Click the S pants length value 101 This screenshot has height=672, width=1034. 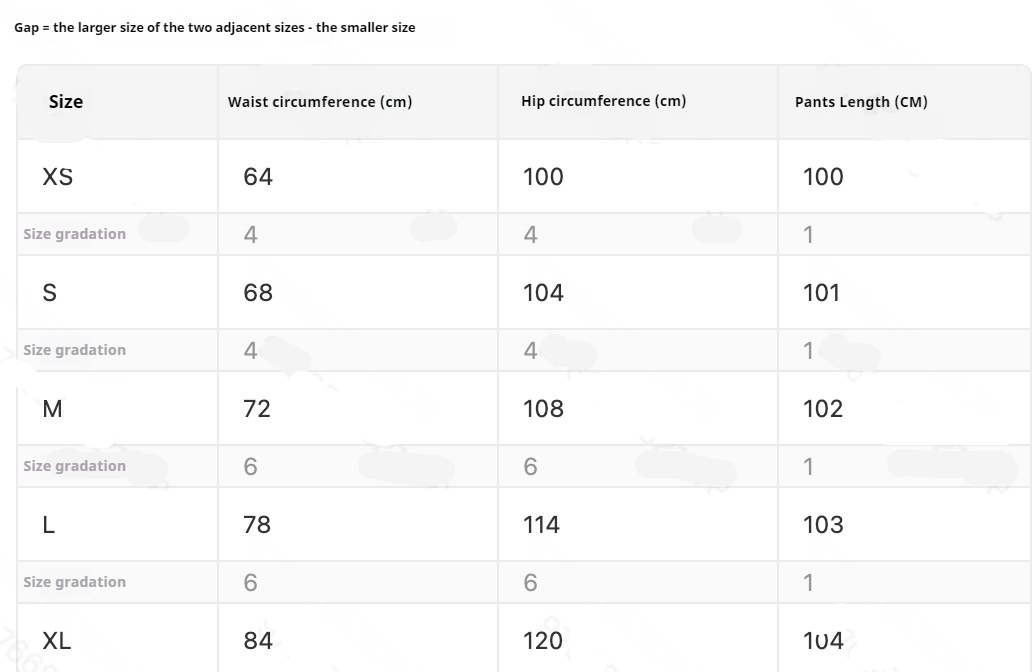(821, 293)
